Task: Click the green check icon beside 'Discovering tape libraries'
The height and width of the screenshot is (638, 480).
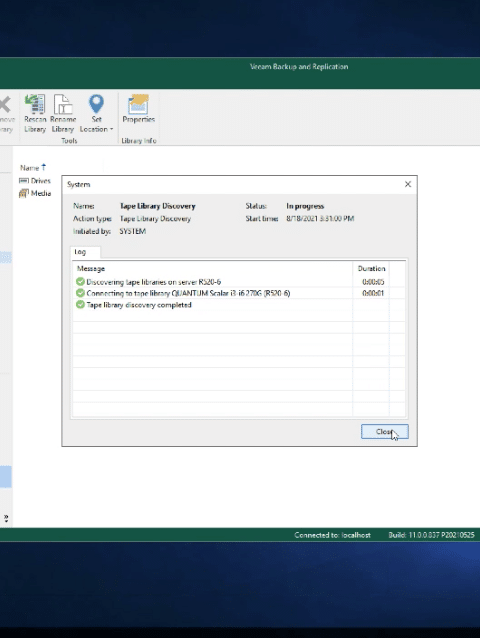Action: [80, 282]
